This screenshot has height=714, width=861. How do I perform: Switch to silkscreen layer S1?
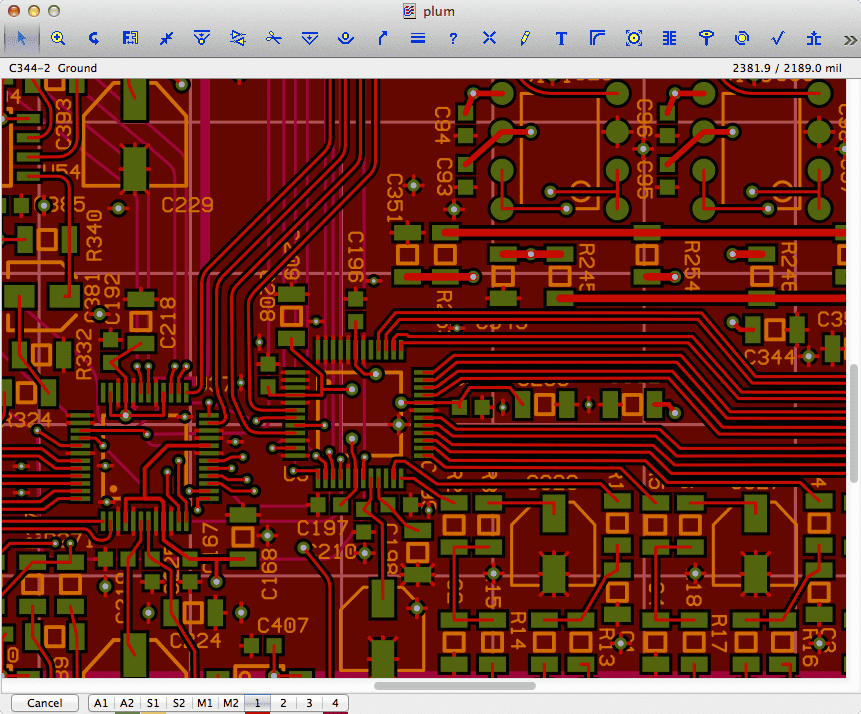coord(153,703)
